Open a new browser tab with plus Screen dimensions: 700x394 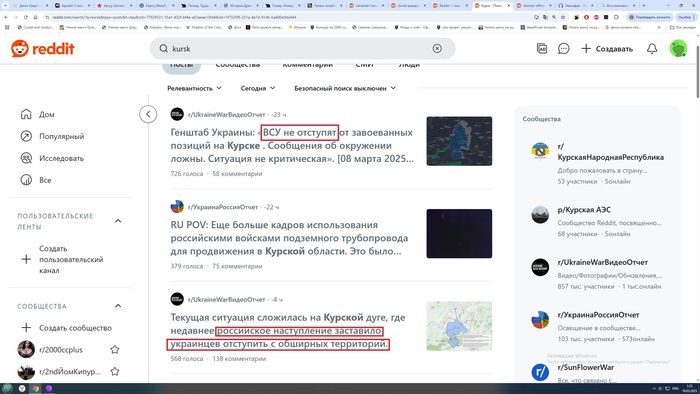[x=643, y=5]
